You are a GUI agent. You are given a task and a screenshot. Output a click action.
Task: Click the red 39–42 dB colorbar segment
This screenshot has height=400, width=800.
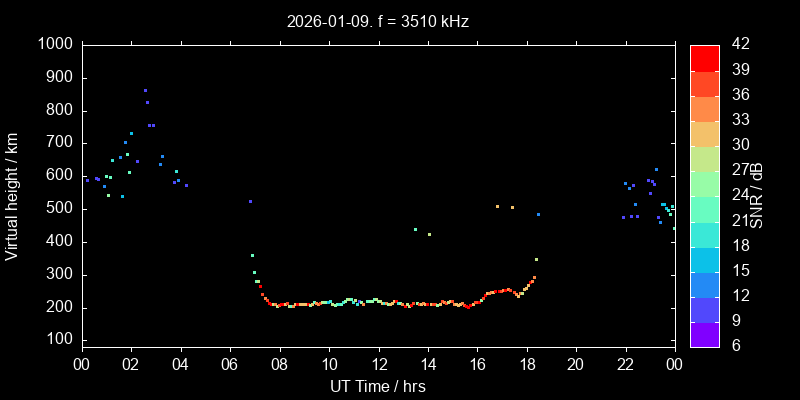(x=705, y=57)
